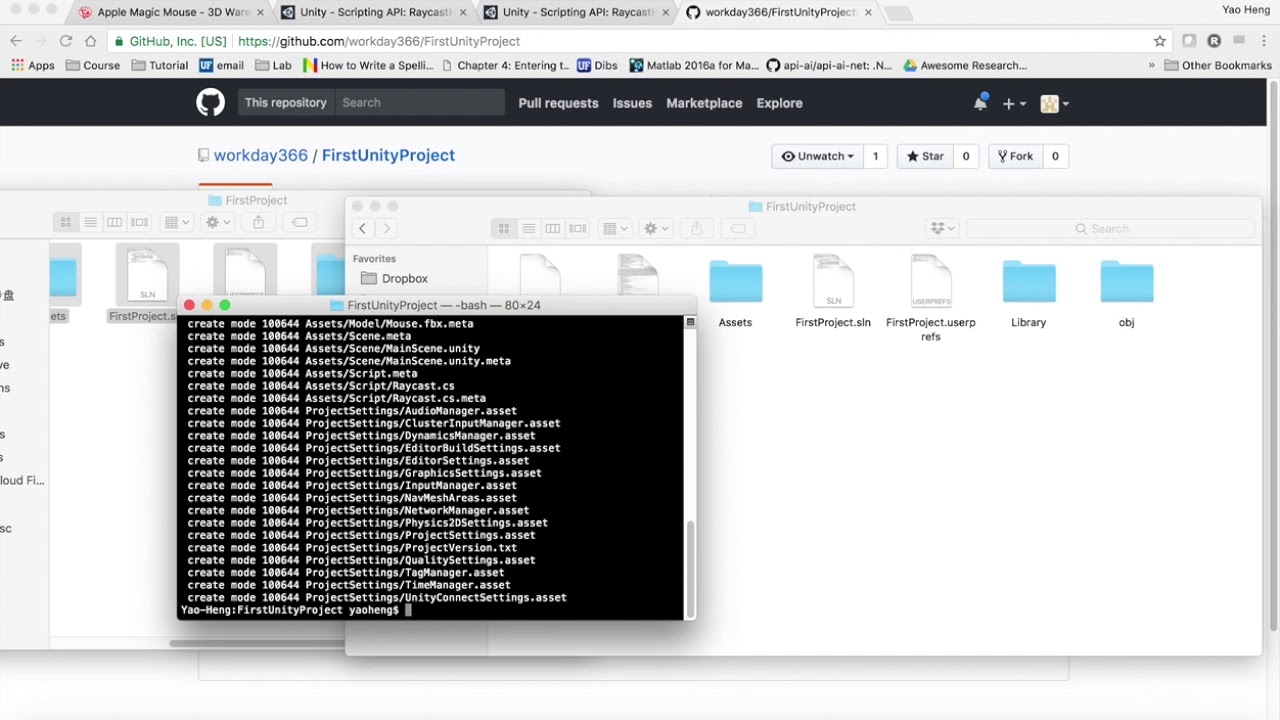Expand the hidden bookmarks overflow chevron

coord(1151,65)
